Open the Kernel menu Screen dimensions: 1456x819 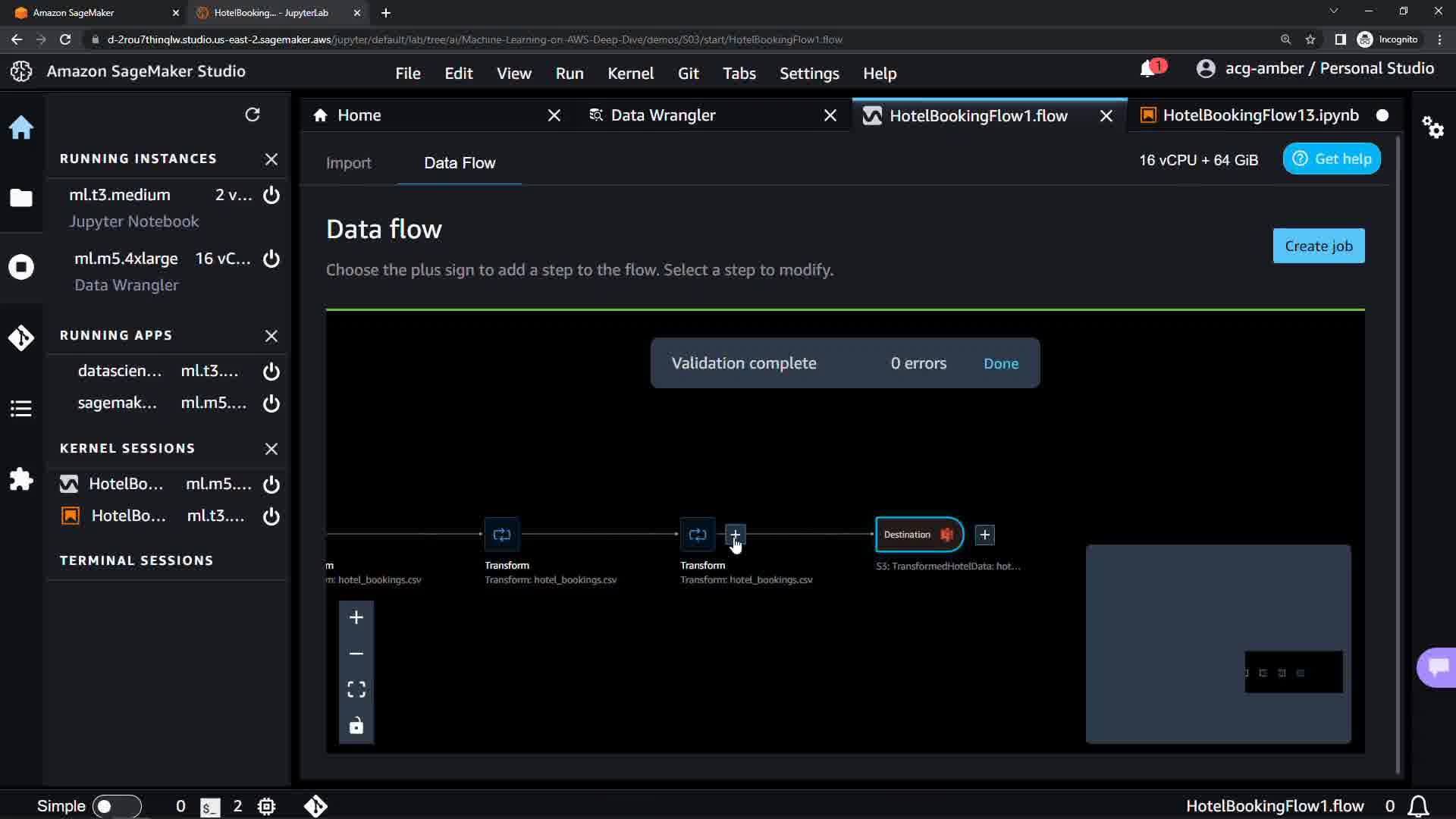point(630,74)
